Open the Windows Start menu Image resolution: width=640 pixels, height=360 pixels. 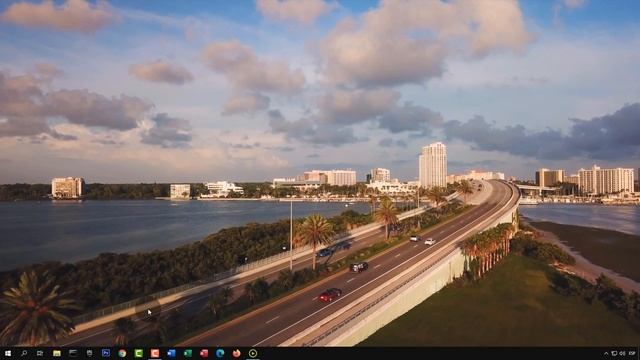8,353
